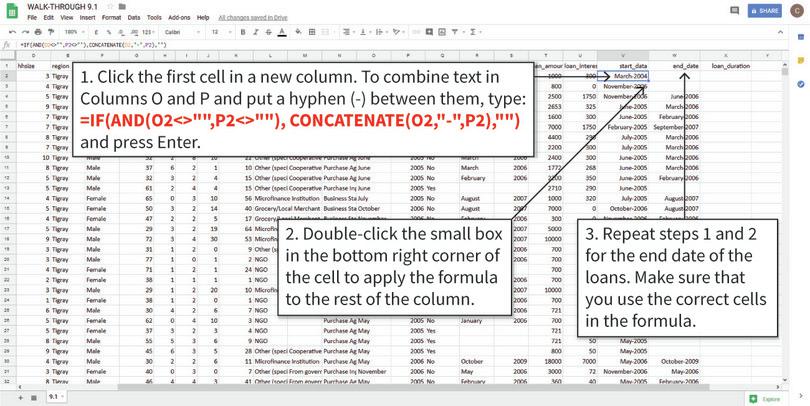Screen dimensions: 810x406
Task: Open the Help menu
Action: (x=203, y=18)
